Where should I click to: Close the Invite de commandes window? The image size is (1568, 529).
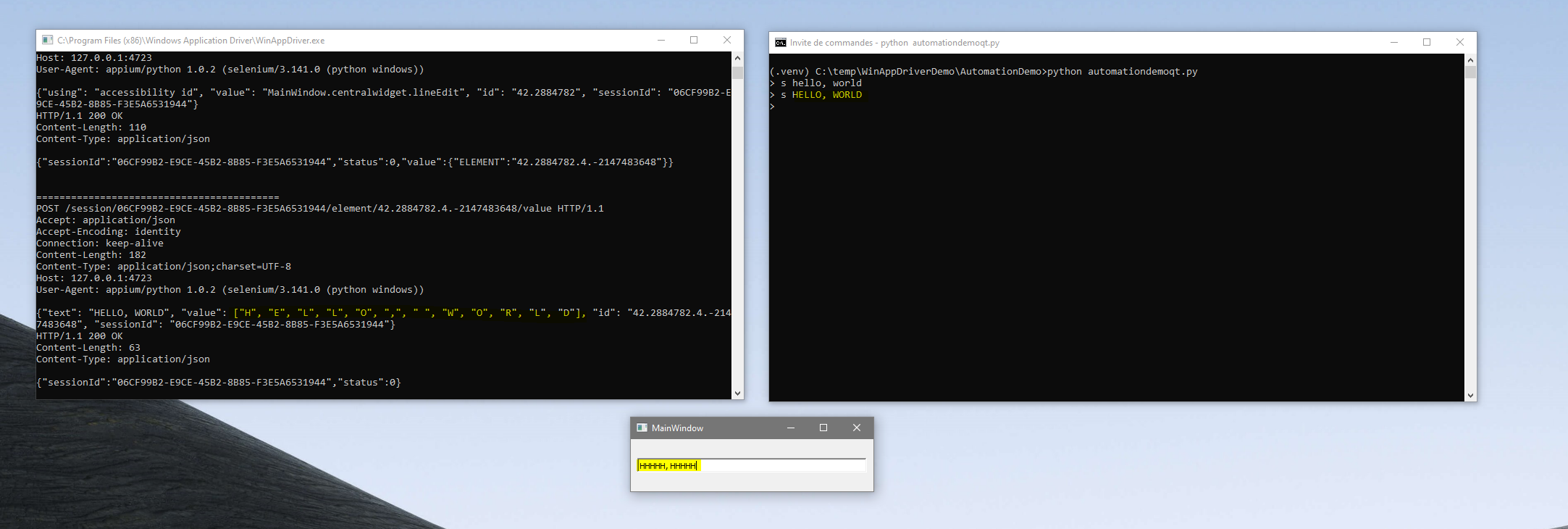[x=1460, y=43]
